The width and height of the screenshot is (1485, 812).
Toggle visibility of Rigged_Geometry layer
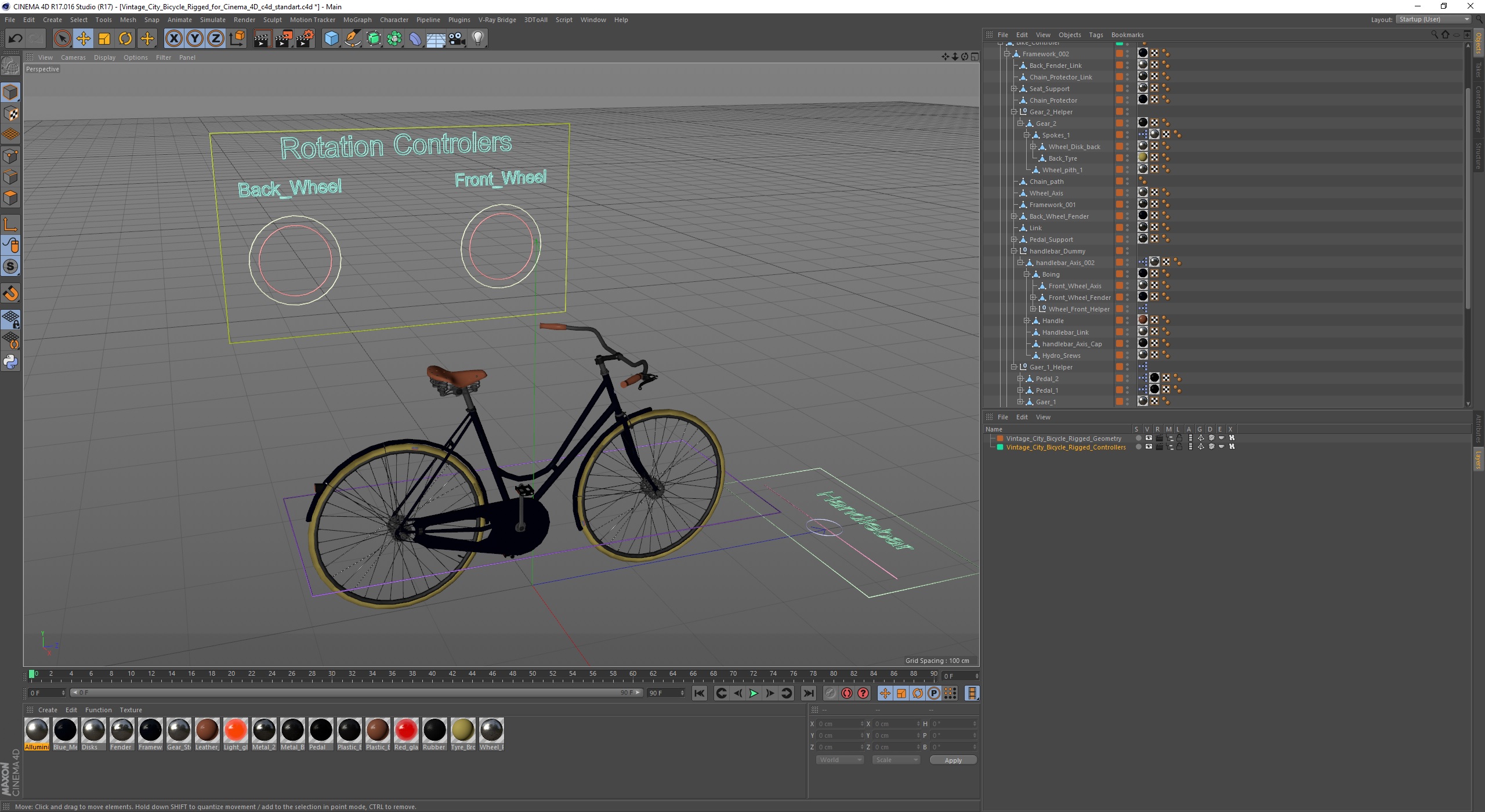coord(1148,438)
